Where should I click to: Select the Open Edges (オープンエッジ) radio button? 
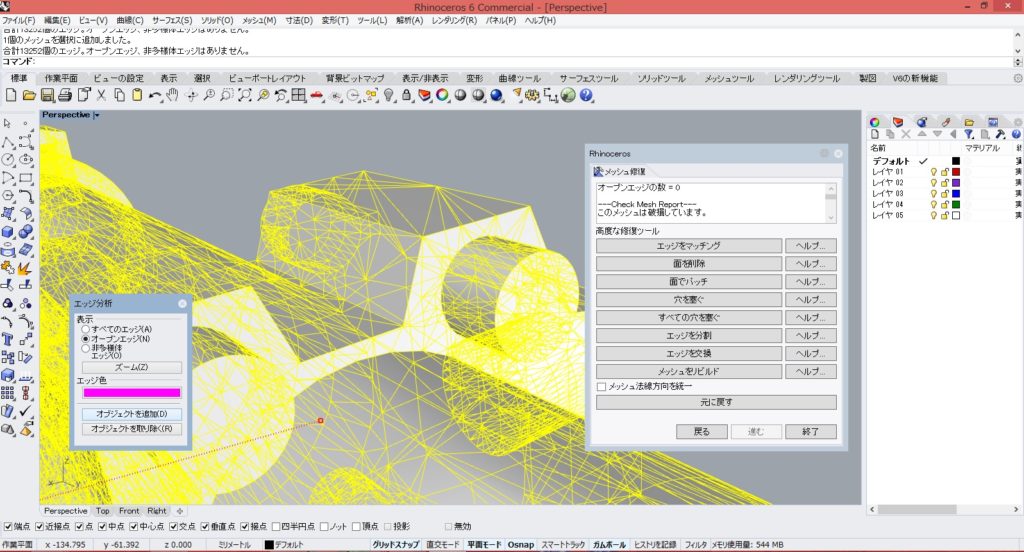[x=86, y=339]
